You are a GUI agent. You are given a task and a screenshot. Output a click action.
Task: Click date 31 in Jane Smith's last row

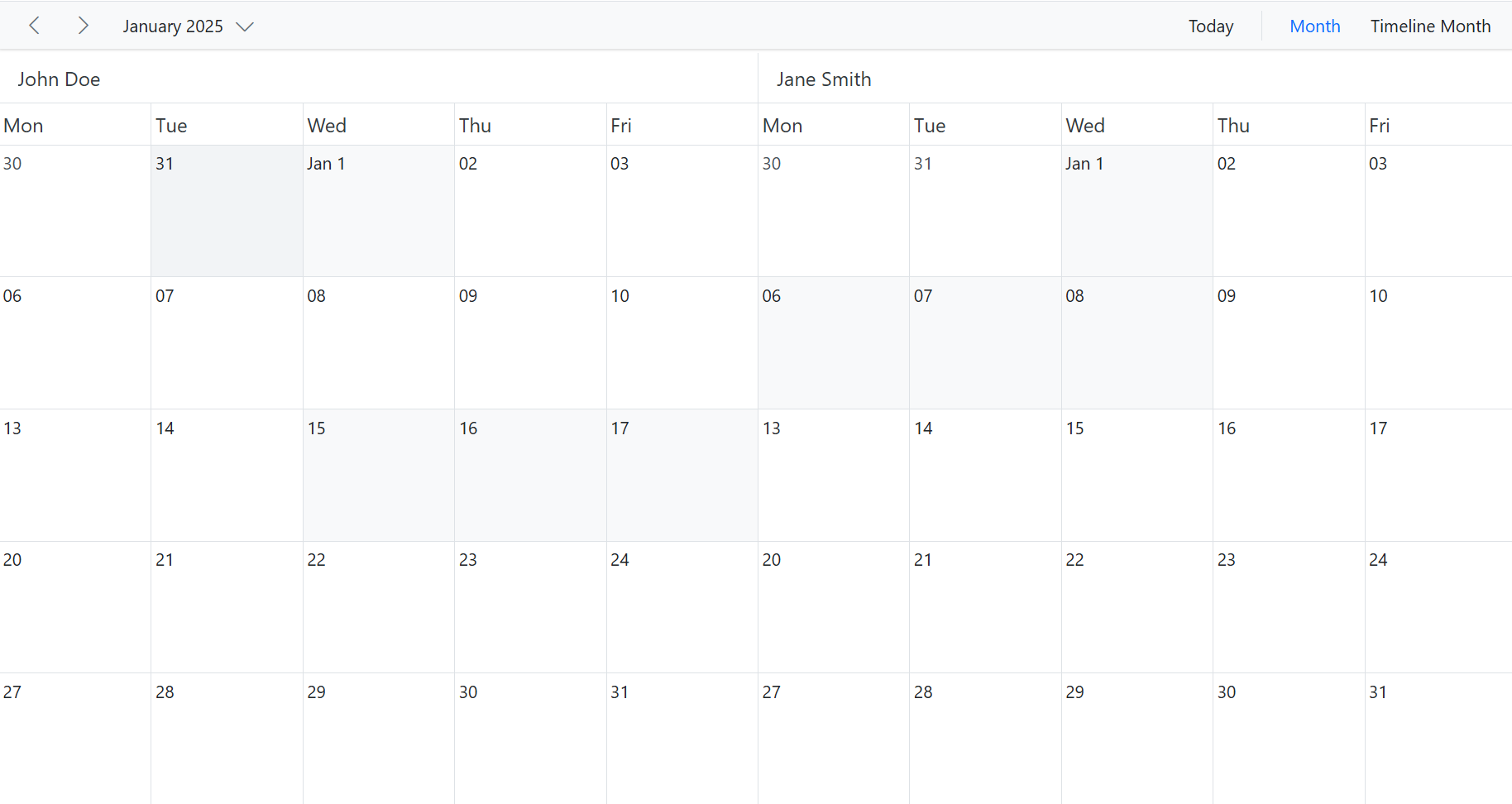pyautogui.click(x=1378, y=692)
